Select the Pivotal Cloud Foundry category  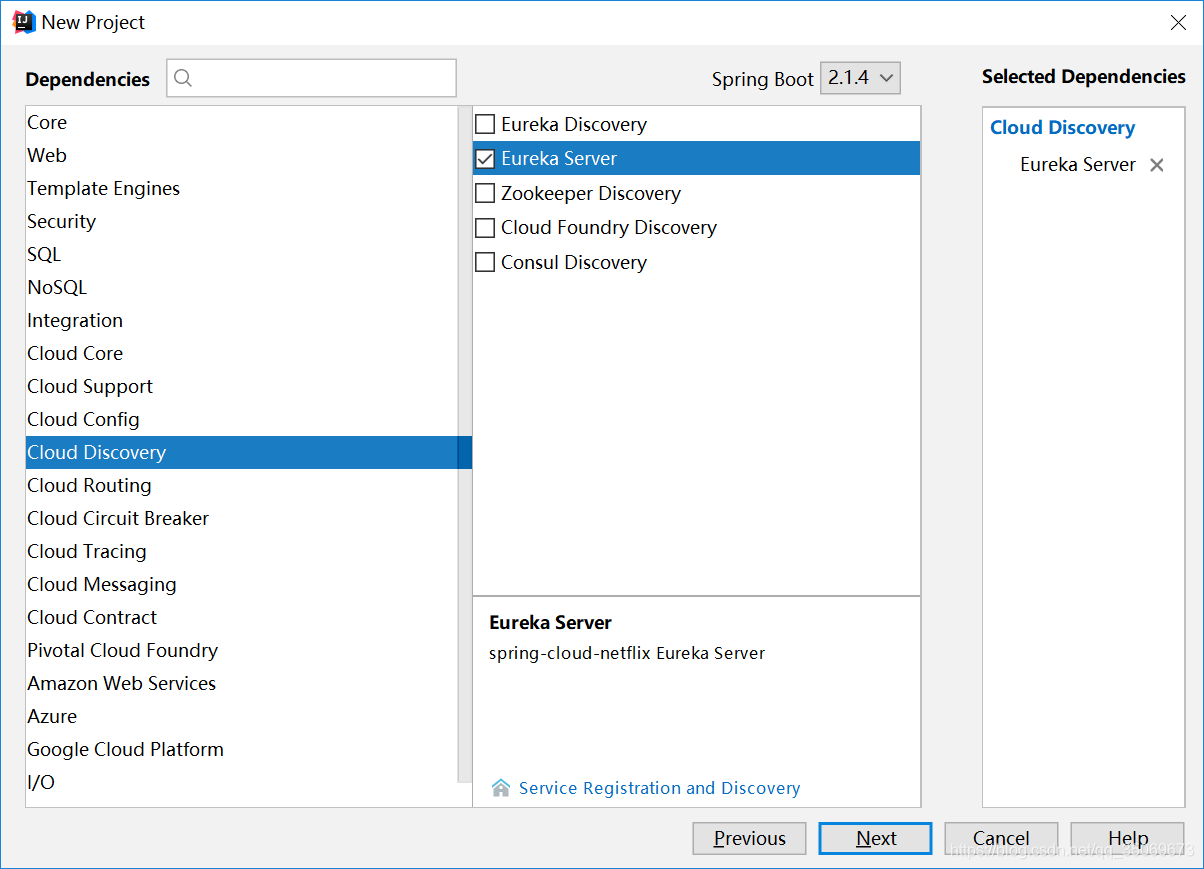[x=242, y=650]
